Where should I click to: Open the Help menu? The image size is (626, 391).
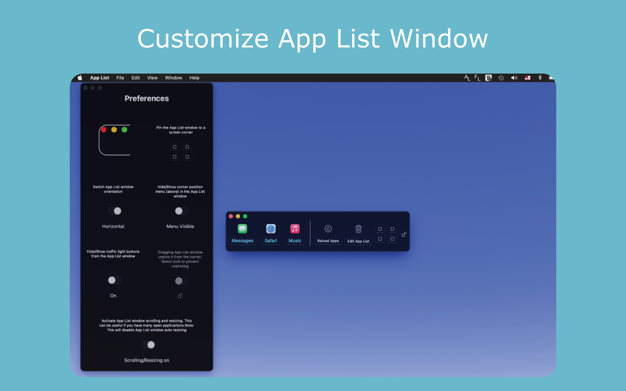pos(194,78)
